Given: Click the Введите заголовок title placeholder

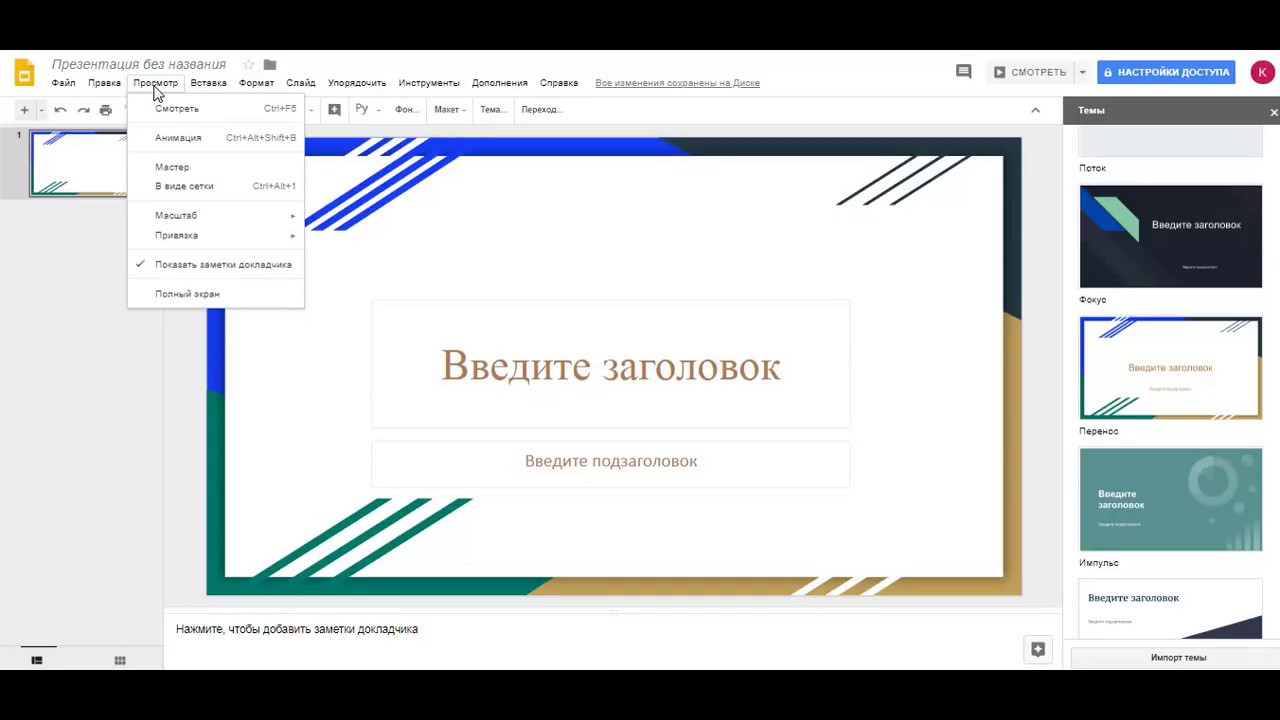Looking at the screenshot, I should click(611, 364).
